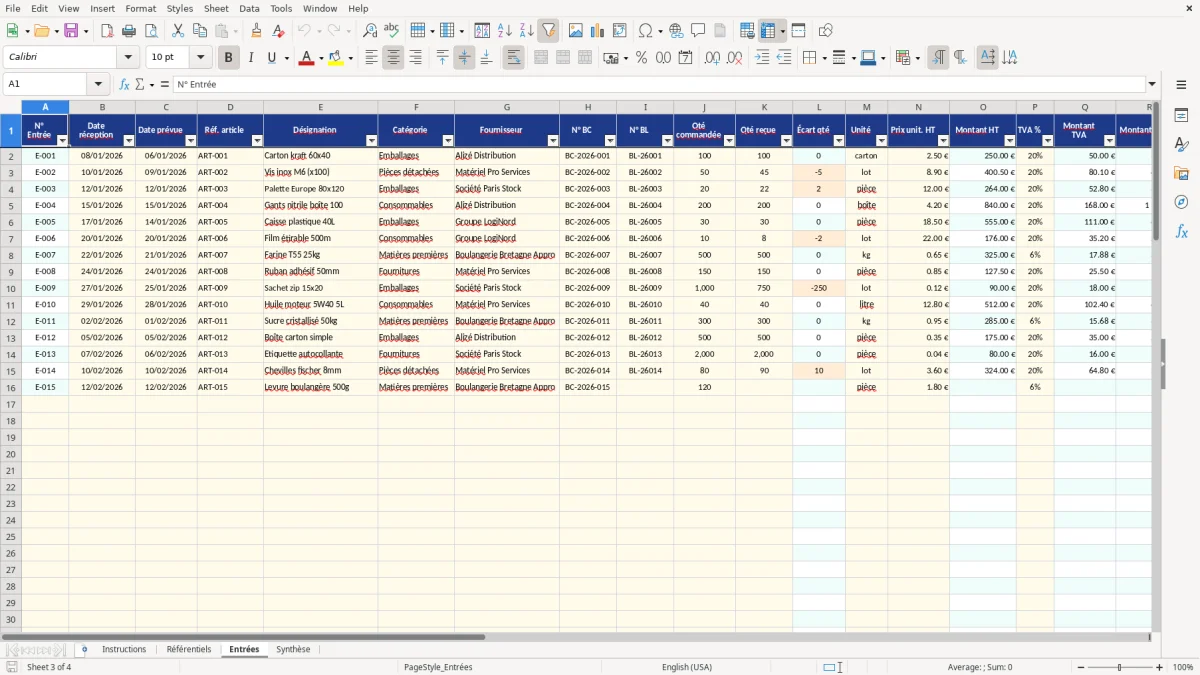The image size is (1200, 675).
Task: Open Print Preview
Action: coord(149,31)
